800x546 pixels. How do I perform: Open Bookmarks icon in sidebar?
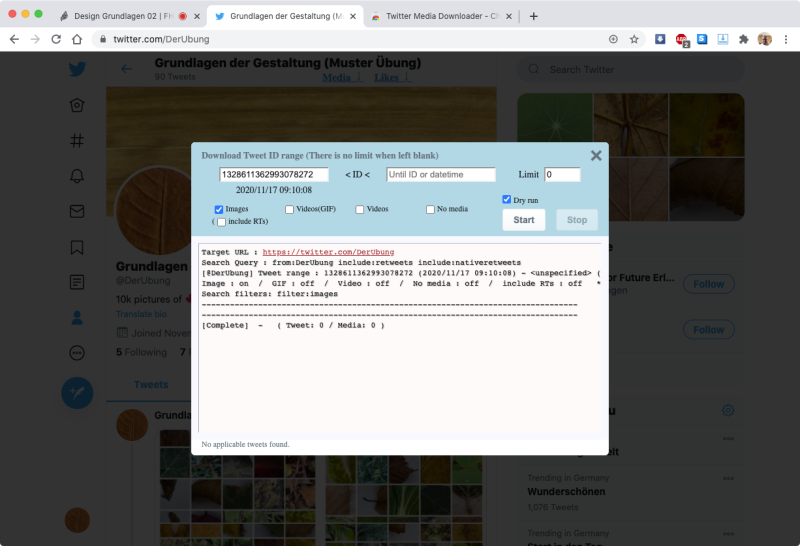pos(77,247)
